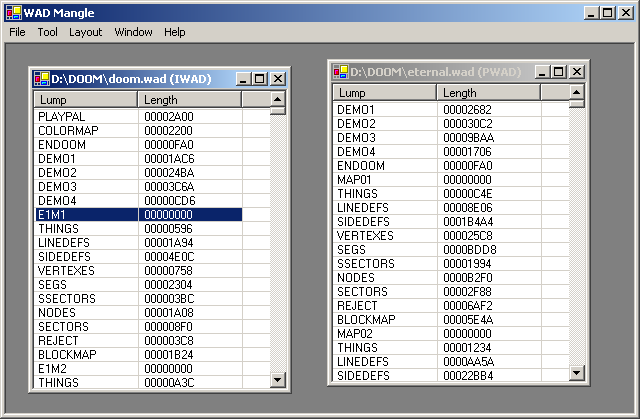Minimize the WAD Mangle main window
The height and width of the screenshot is (419, 640).
(x=591, y=13)
